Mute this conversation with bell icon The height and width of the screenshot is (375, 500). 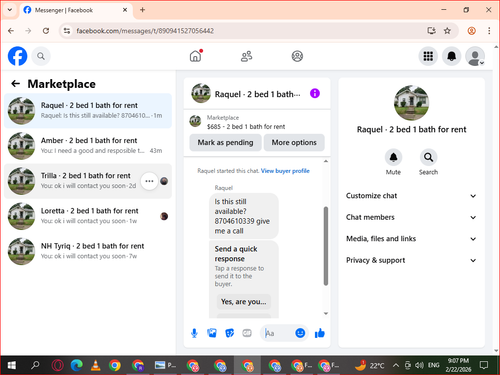393,157
